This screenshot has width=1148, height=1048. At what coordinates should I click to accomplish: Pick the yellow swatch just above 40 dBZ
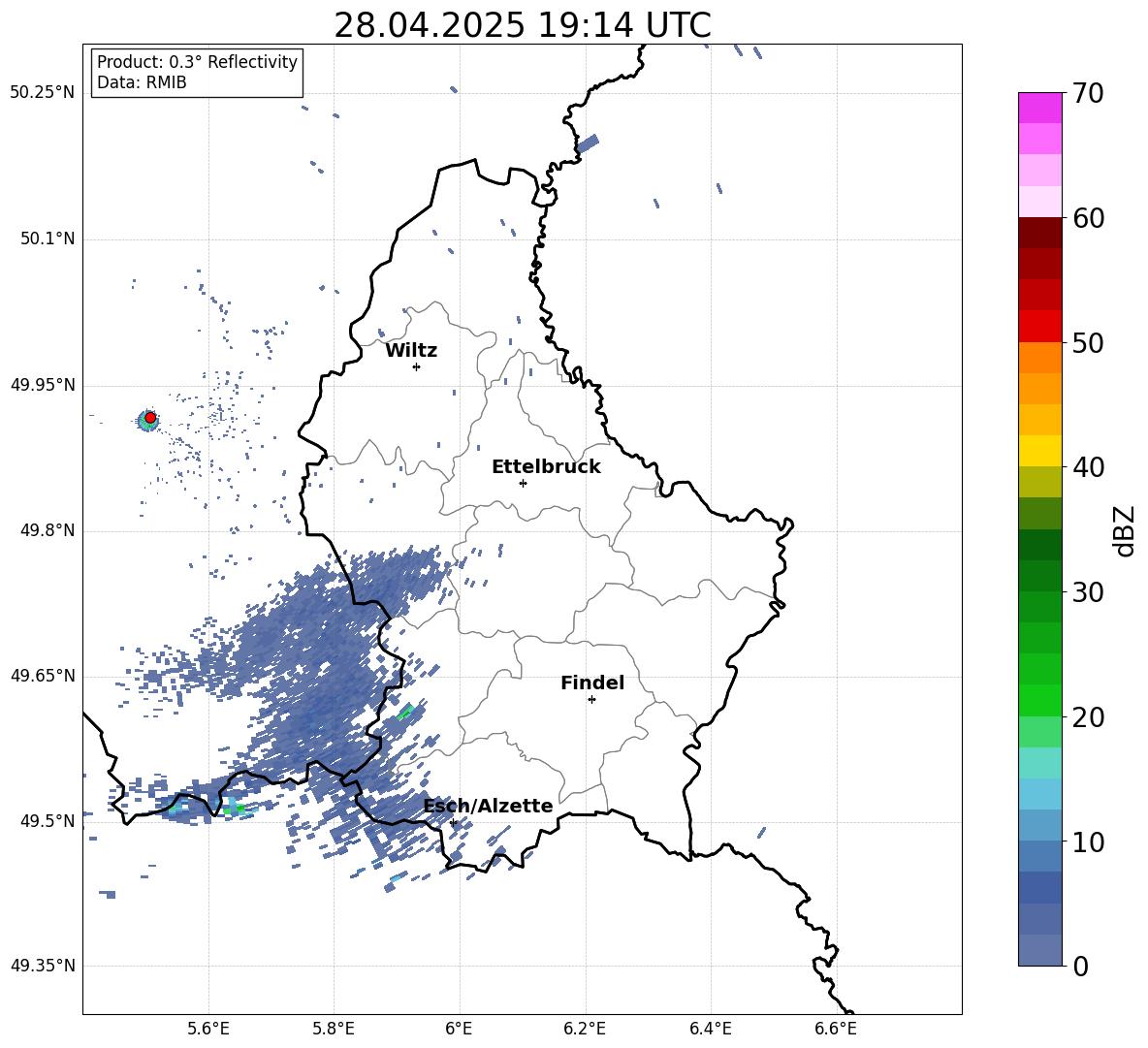coord(1039,451)
